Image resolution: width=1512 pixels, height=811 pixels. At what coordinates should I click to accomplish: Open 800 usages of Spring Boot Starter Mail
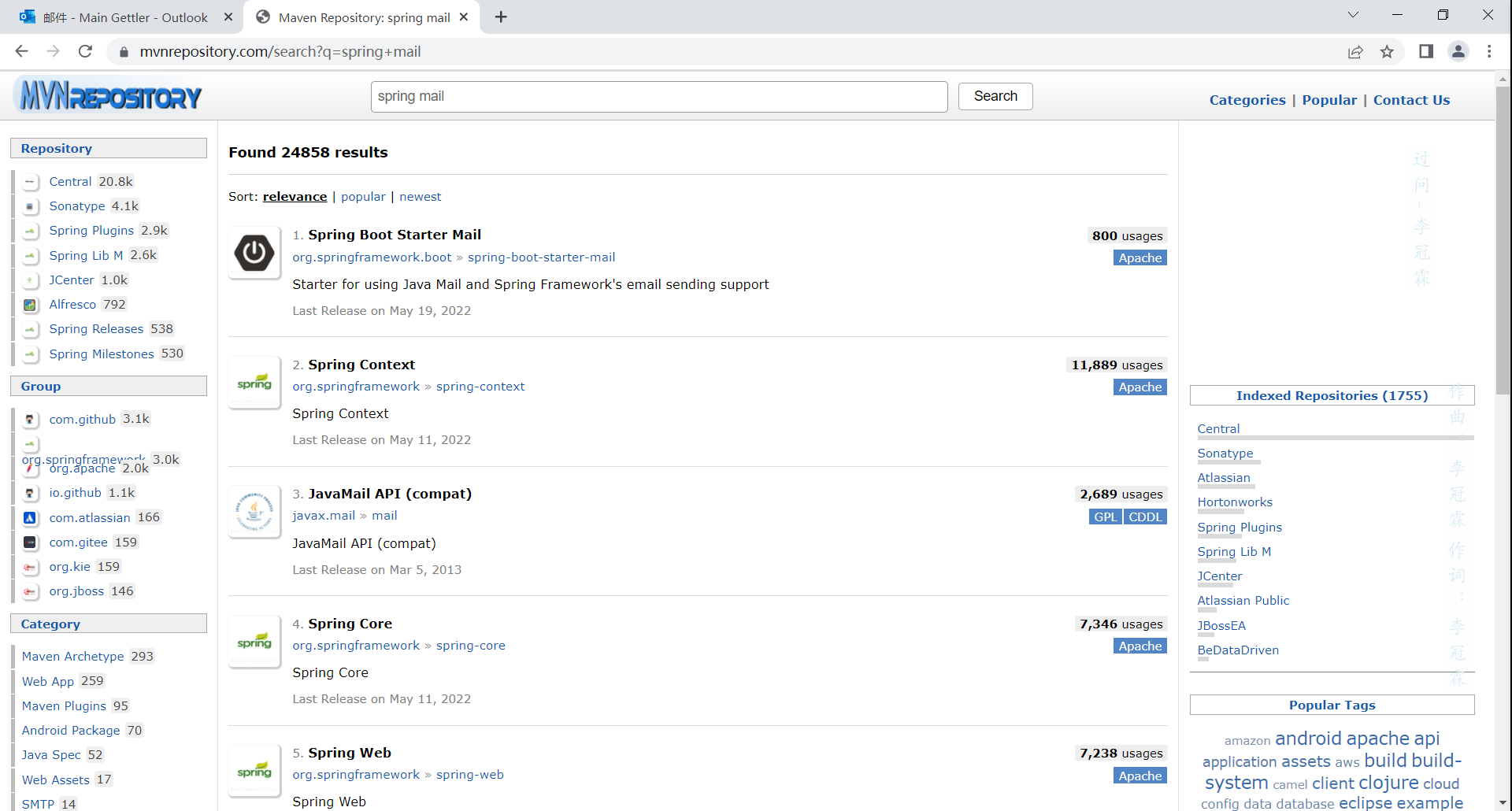click(x=1127, y=235)
